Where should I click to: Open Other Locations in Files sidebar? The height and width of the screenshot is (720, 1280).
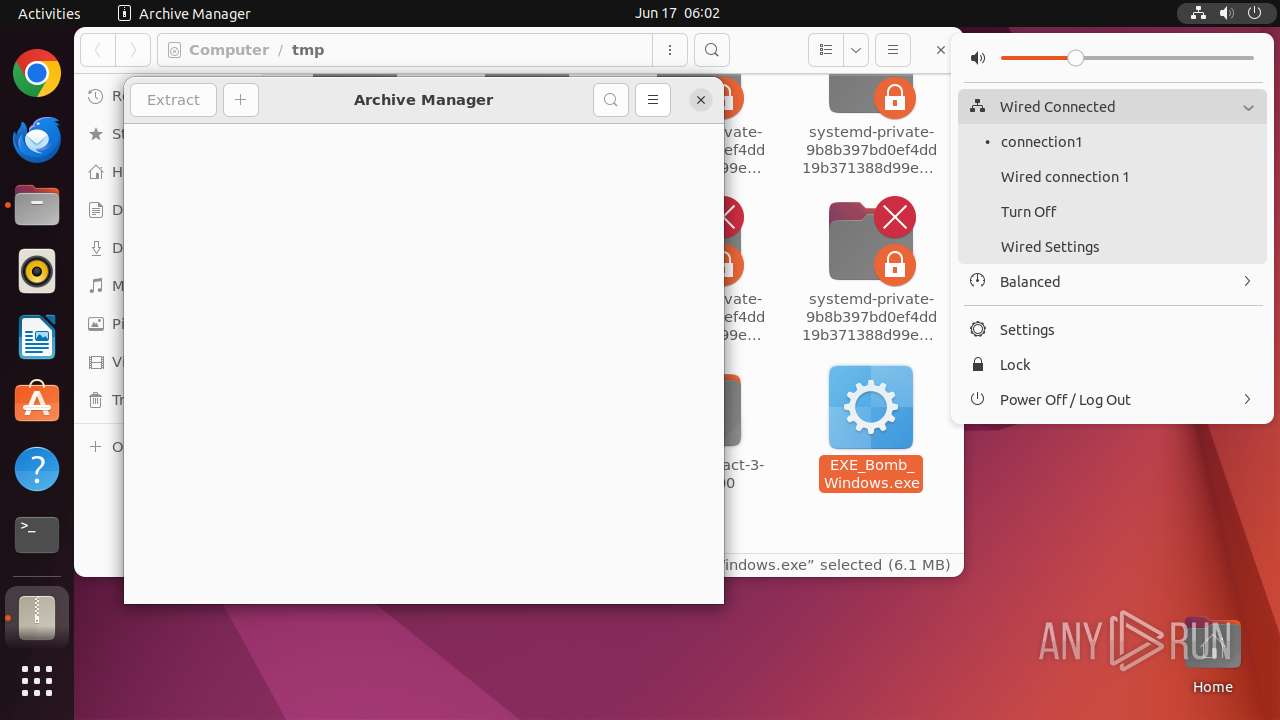(x=105, y=447)
